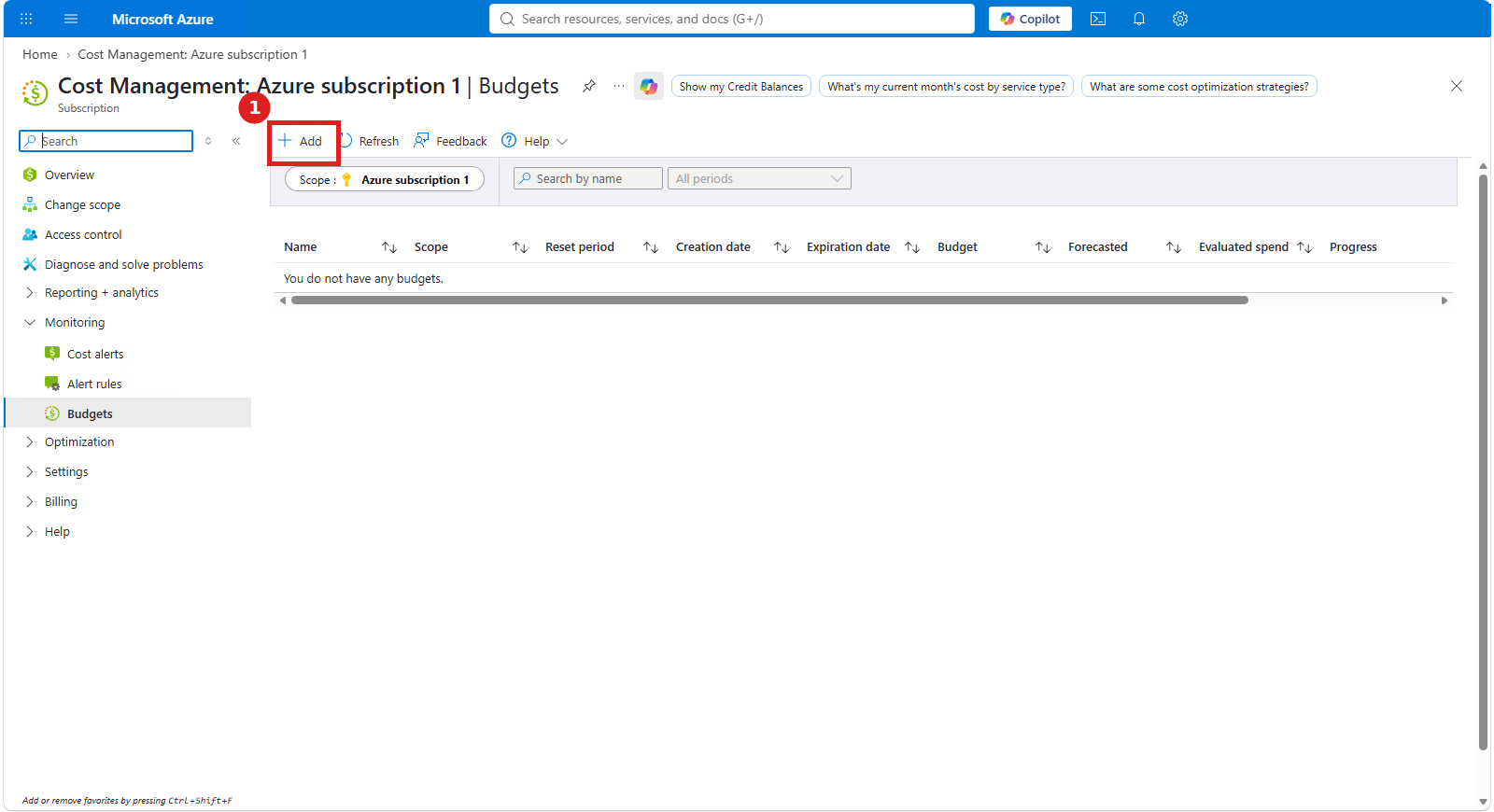Open the Azure portal waffle menu

26,19
